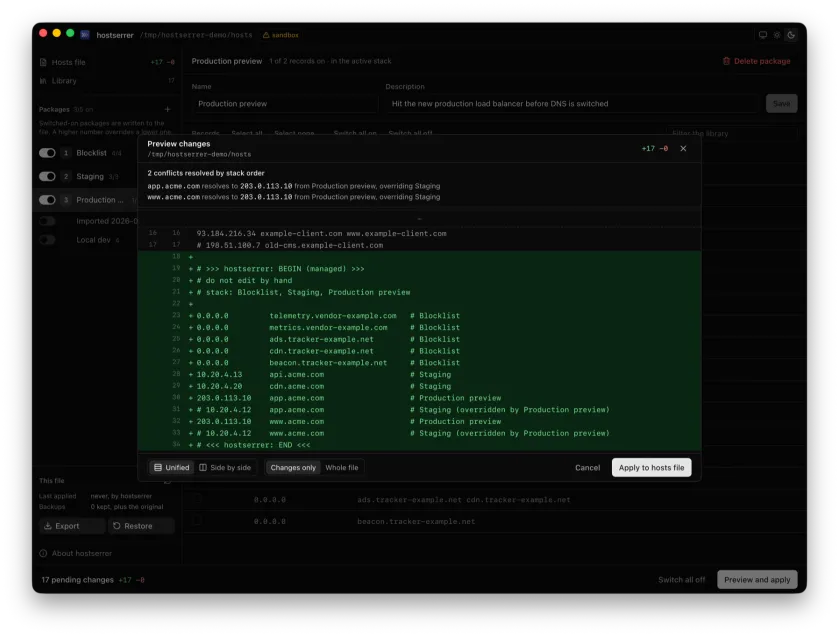Click the Description input field

tap(572, 103)
